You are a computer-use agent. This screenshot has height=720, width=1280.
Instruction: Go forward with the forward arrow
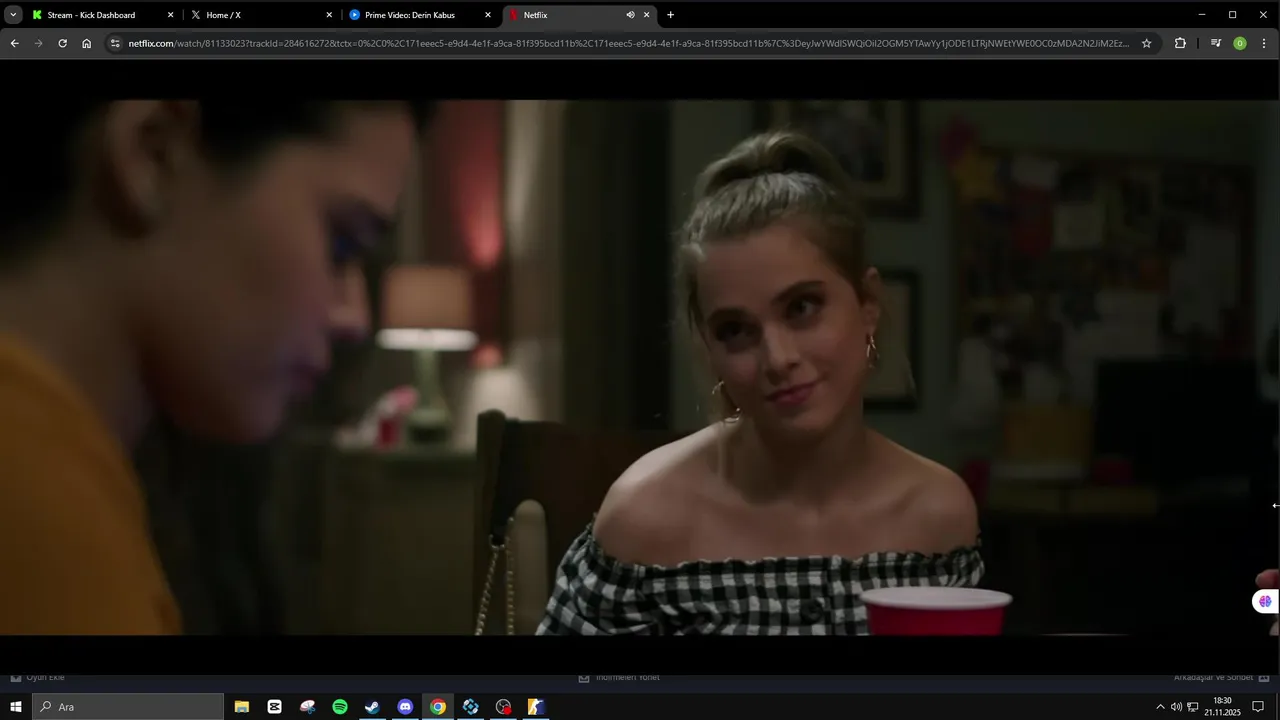38,43
